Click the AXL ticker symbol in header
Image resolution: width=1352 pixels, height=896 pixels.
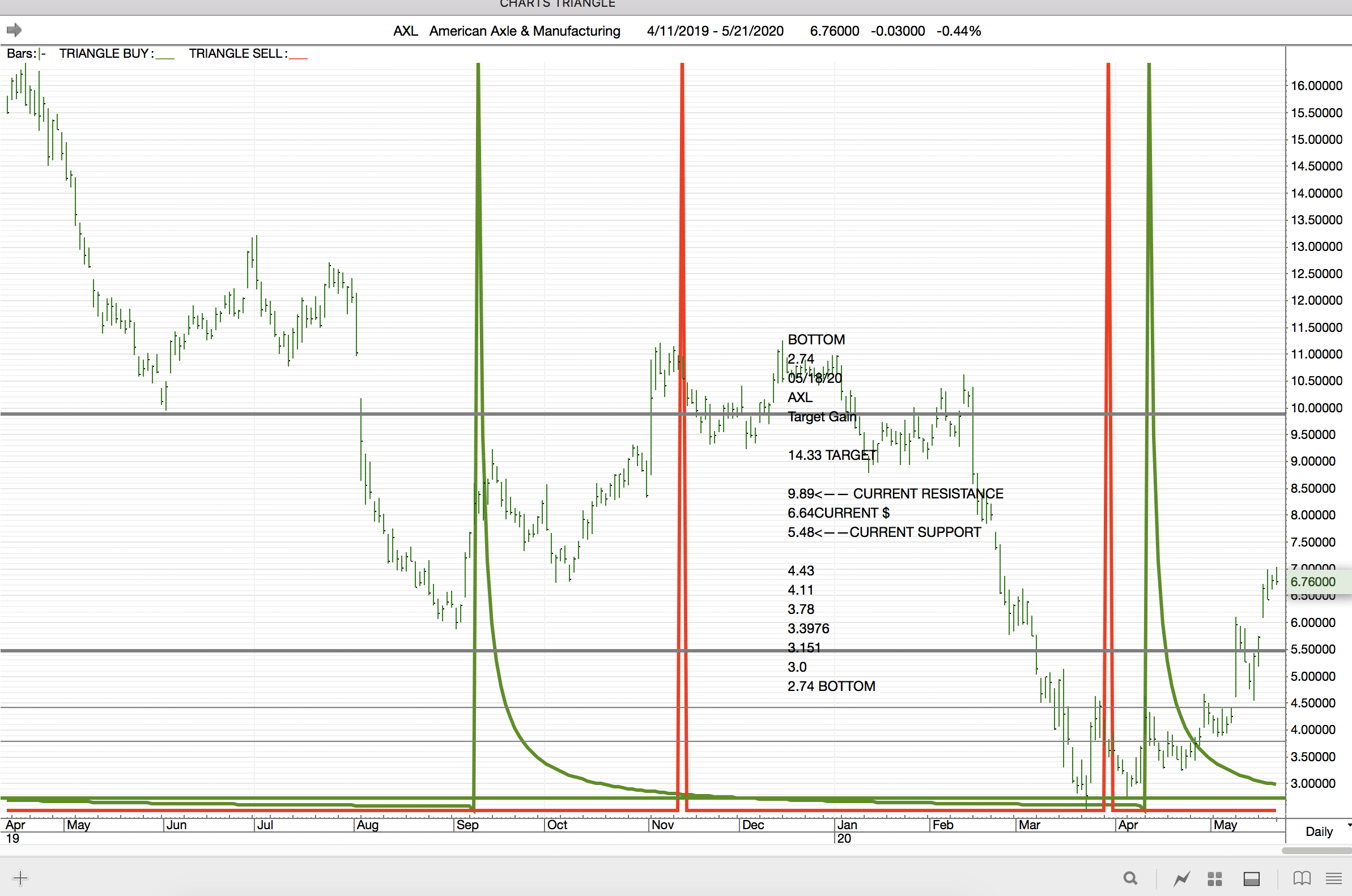[405, 31]
